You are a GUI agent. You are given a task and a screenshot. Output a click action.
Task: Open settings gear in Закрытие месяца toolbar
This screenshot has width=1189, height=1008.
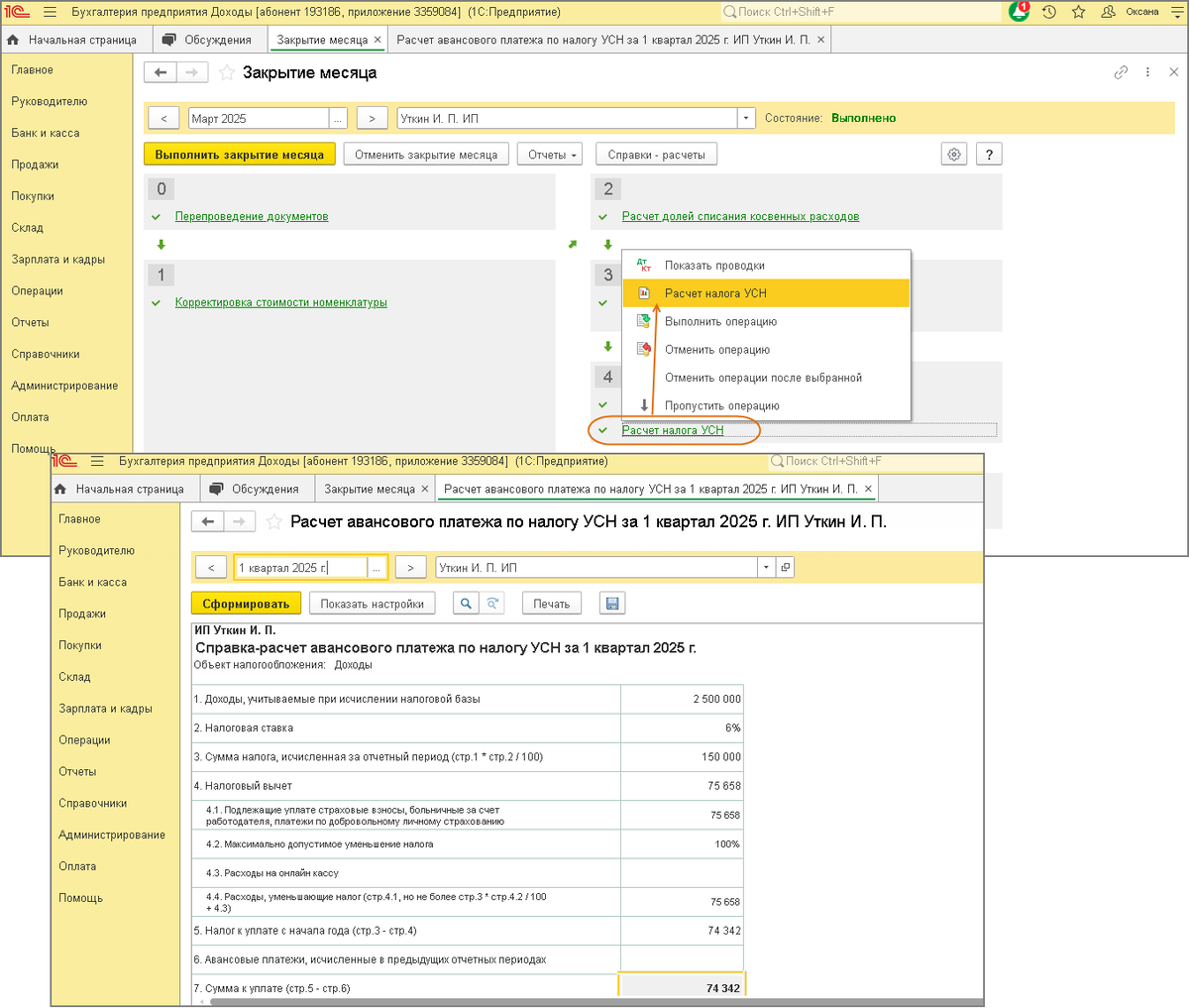(x=954, y=155)
